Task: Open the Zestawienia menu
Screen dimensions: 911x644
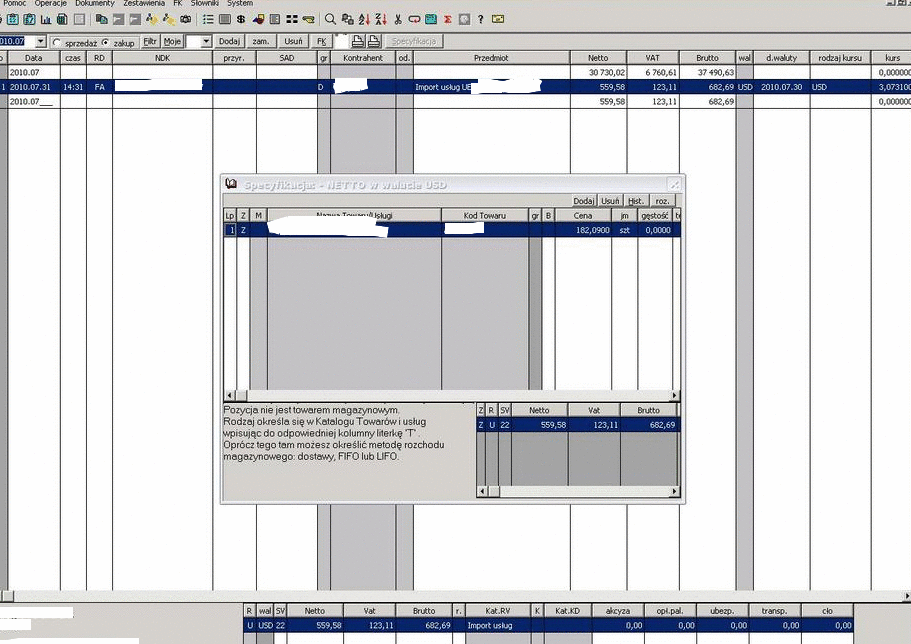Action: 143,4
